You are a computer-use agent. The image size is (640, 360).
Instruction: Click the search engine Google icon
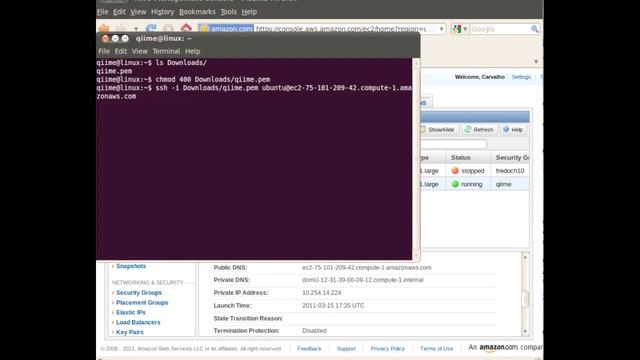pos(457,29)
